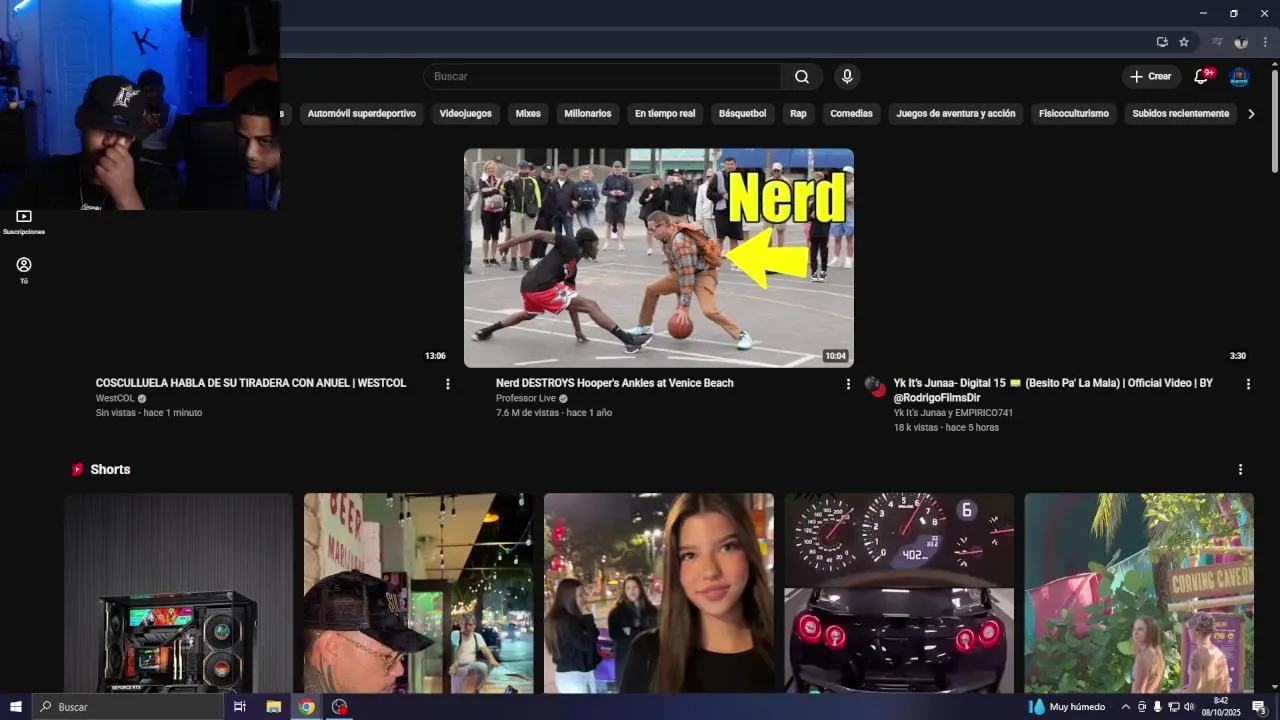Screen dimensions: 1280x720
Task: Expand hidden system tray icons chevron
Action: pyautogui.click(x=1126, y=707)
